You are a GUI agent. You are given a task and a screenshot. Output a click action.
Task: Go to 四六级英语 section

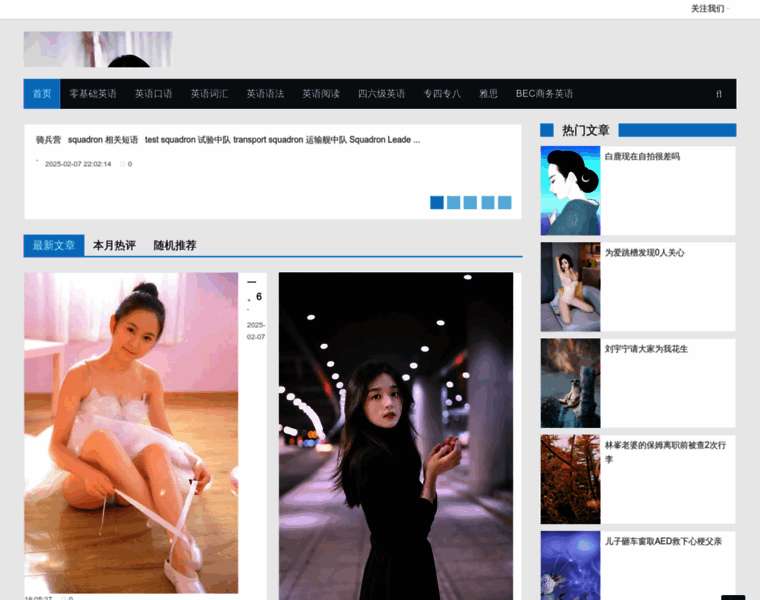coord(382,94)
